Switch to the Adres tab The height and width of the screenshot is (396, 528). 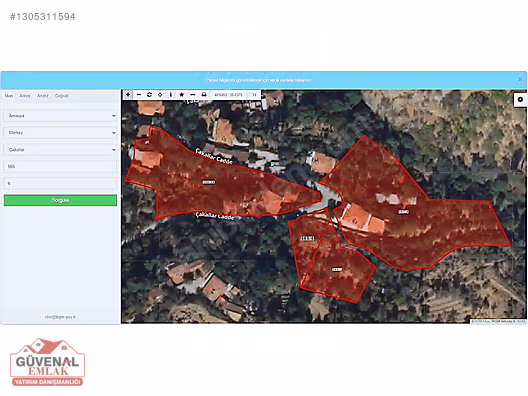pyautogui.click(x=25, y=96)
